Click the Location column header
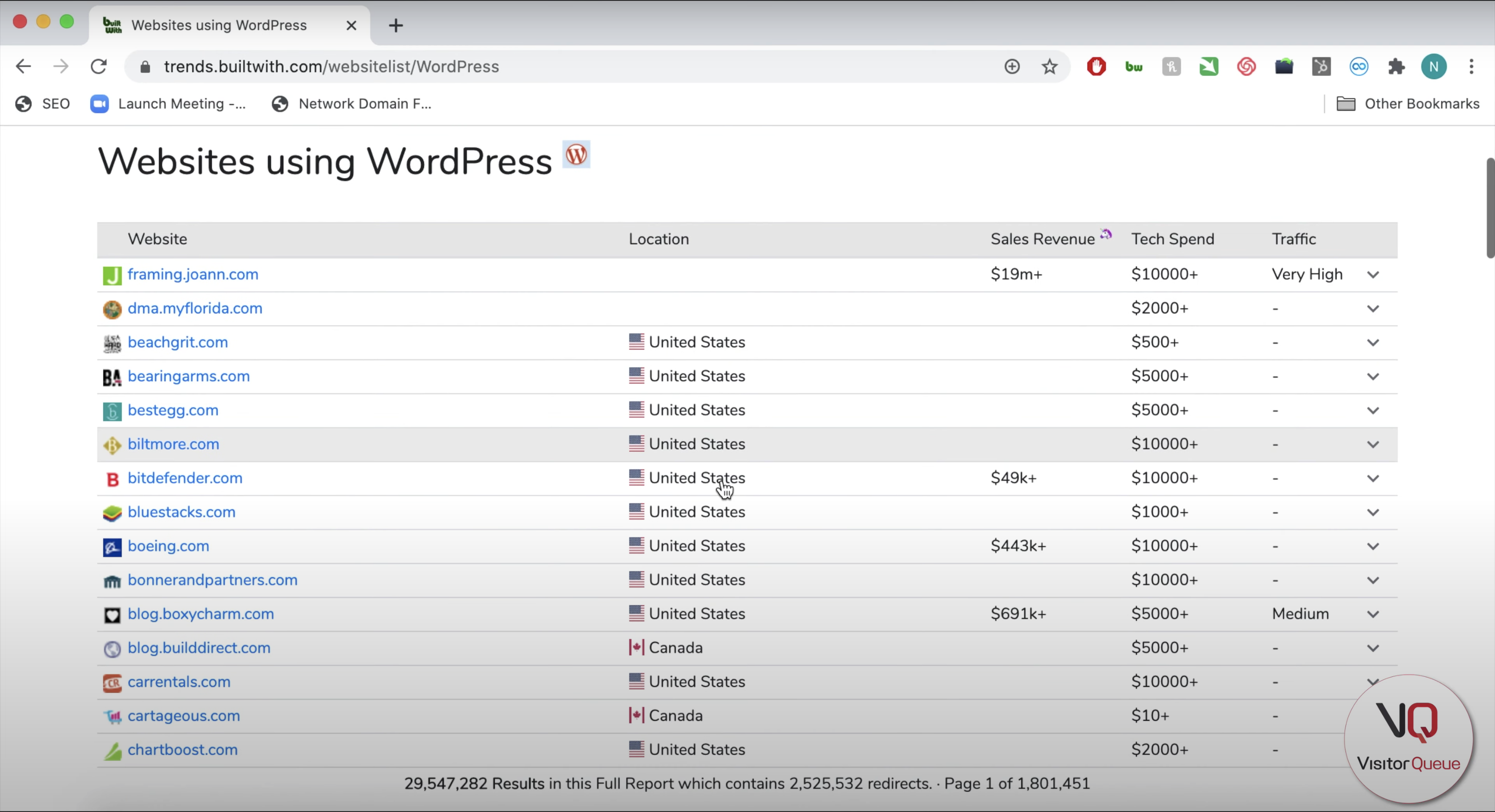Screen dimensions: 1495x812 (659, 240)
